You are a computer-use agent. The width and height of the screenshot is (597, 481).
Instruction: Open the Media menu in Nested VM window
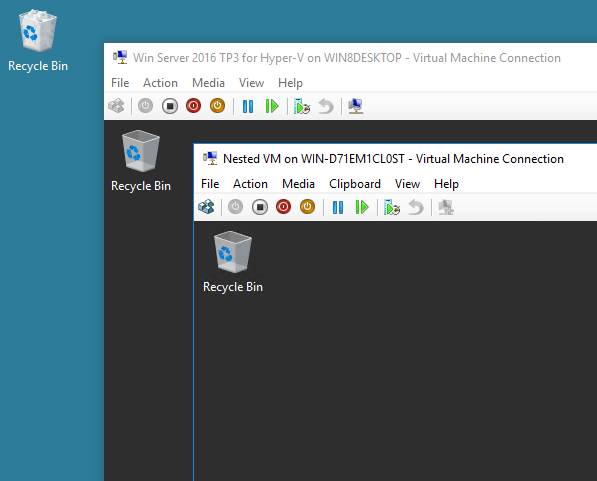(298, 184)
